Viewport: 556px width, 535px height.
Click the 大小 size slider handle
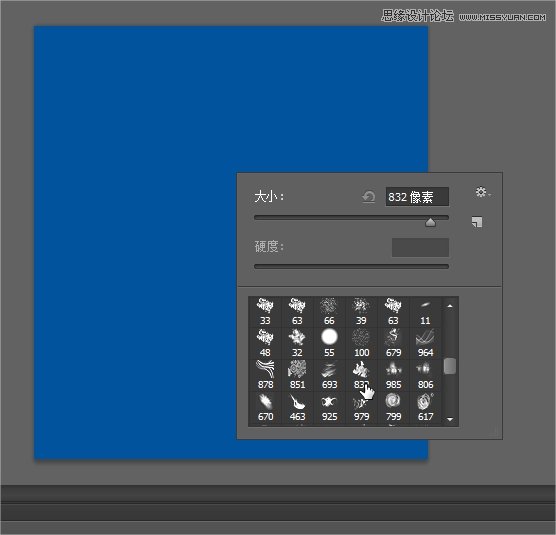pos(430,222)
